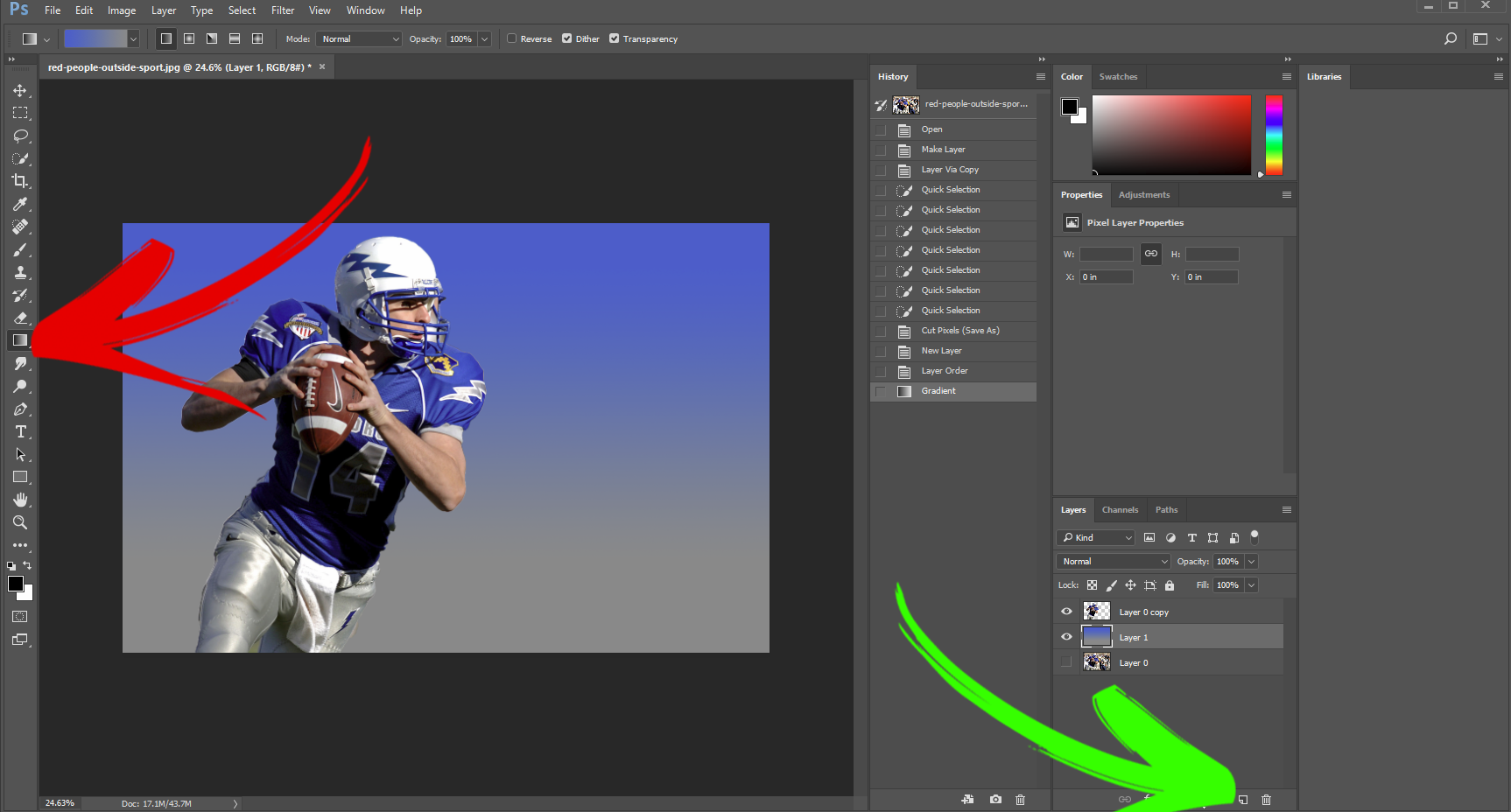
Task: Select the Path Selection tool
Action: (x=20, y=454)
